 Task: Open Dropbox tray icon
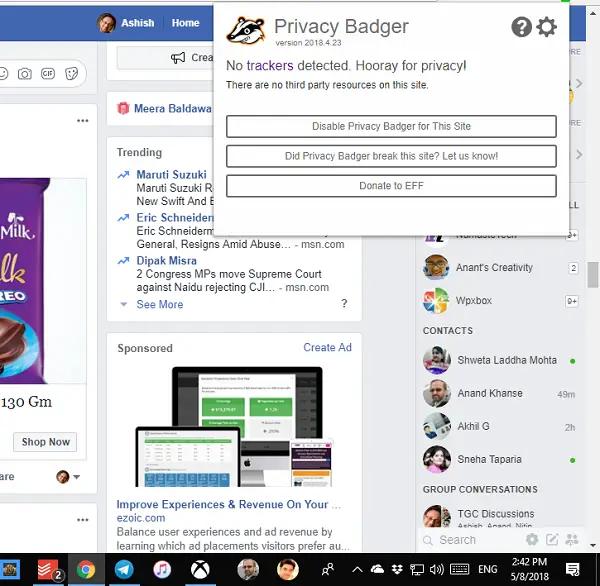[x=397, y=570]
